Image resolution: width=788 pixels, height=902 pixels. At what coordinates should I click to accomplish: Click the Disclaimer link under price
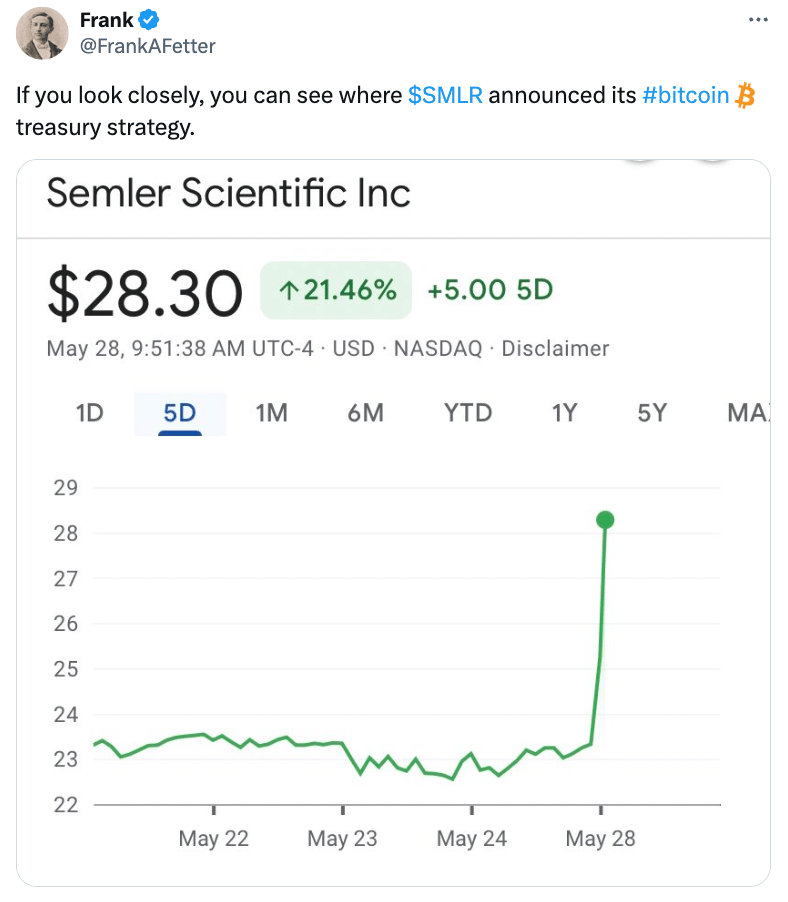pos(555,349)
